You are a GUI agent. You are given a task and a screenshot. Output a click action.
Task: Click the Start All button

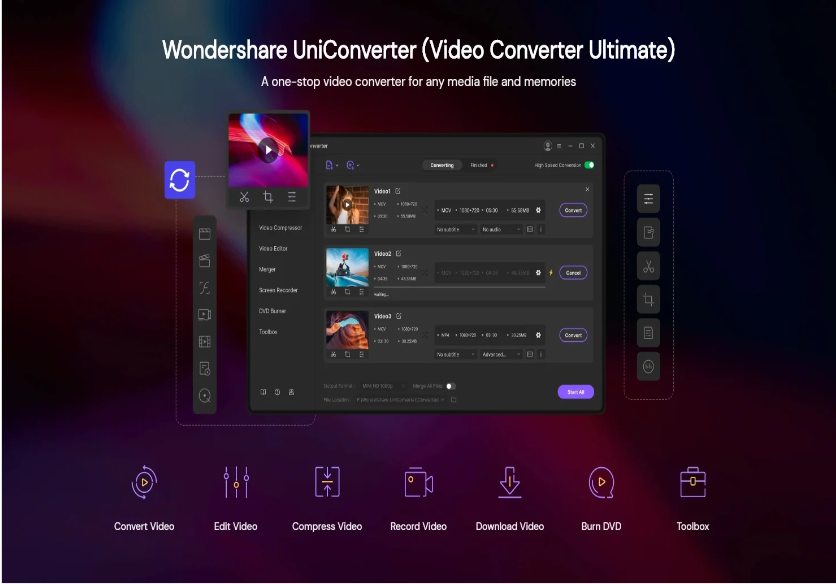click(x=576, y=392)
